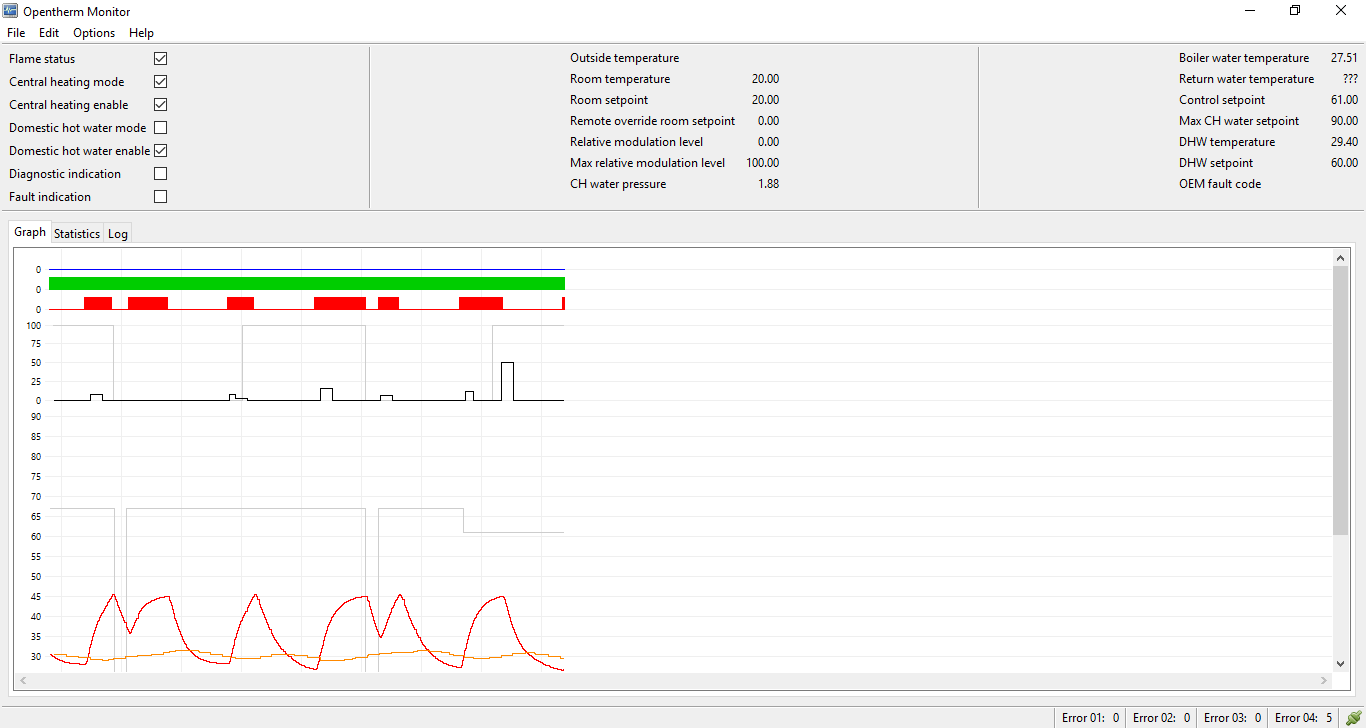Click the Relative modulation level label
The width and height of the screenshot is (1366, 728).
[636, 142]
